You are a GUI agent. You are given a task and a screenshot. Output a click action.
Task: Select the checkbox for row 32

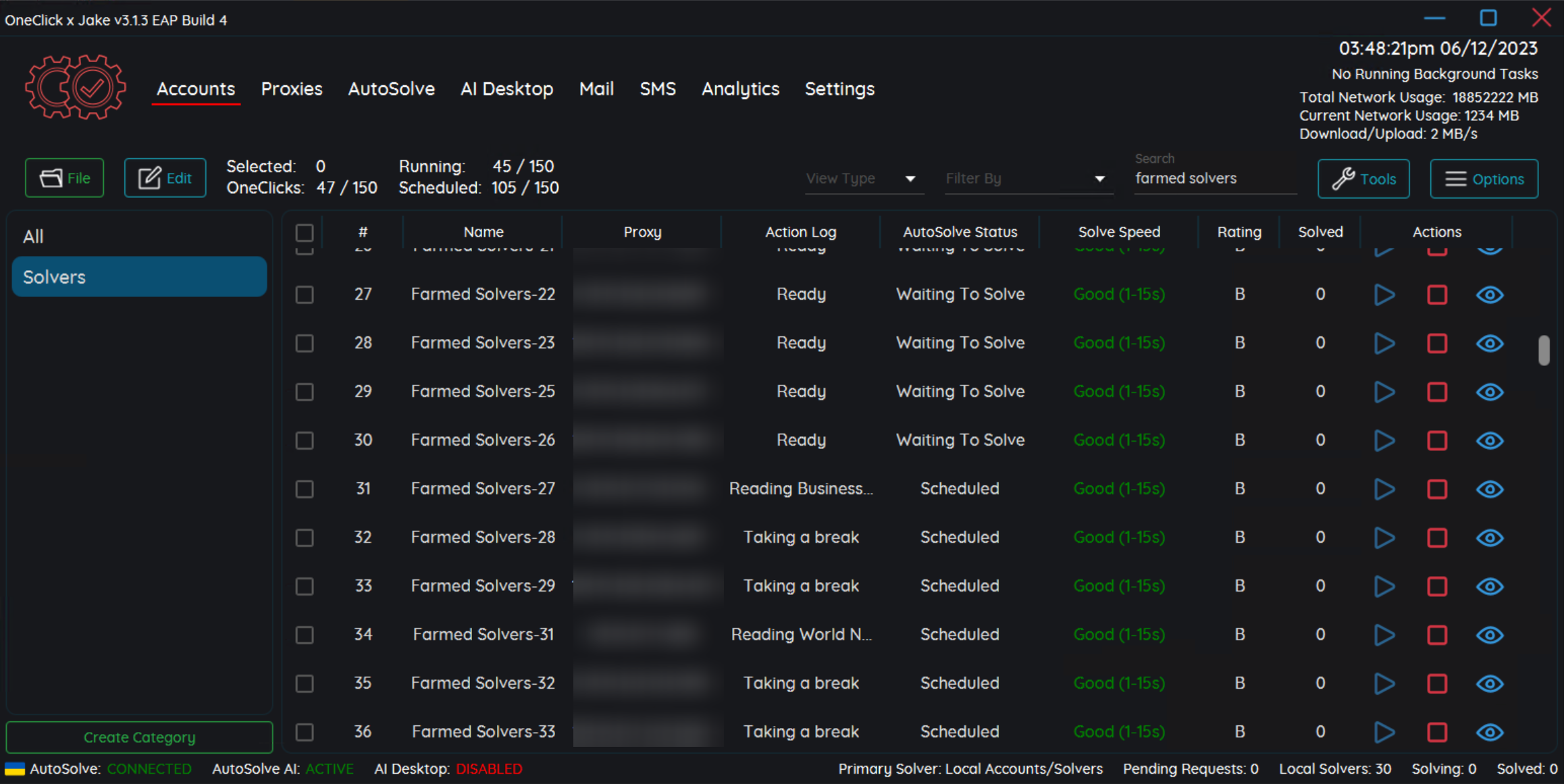click(305, 538)
